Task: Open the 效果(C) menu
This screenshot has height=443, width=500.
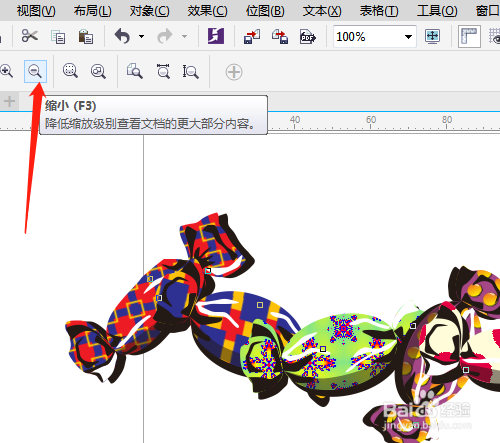Action: point(207,11)
